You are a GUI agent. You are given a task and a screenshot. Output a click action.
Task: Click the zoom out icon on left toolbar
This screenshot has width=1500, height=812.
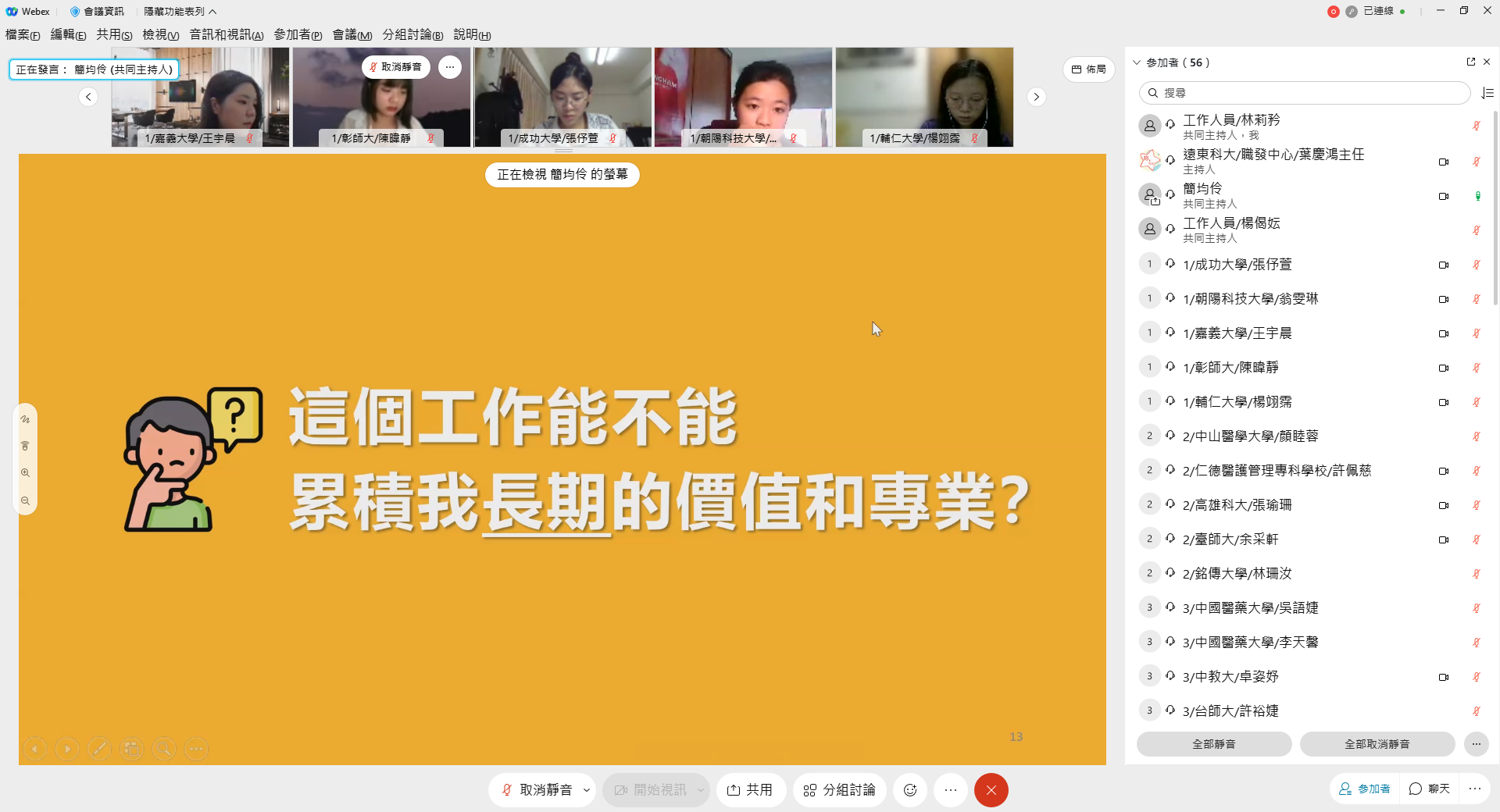[x=25, y=501]
